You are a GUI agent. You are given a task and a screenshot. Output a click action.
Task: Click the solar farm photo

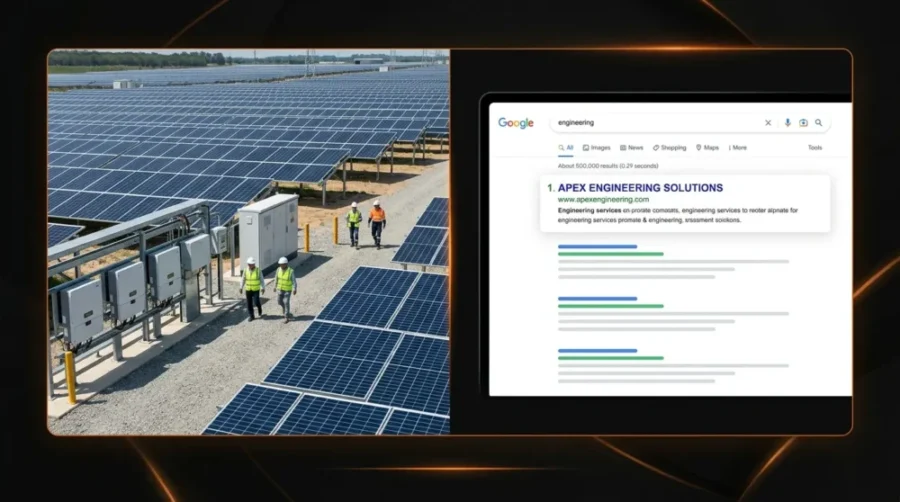[249, 242]
